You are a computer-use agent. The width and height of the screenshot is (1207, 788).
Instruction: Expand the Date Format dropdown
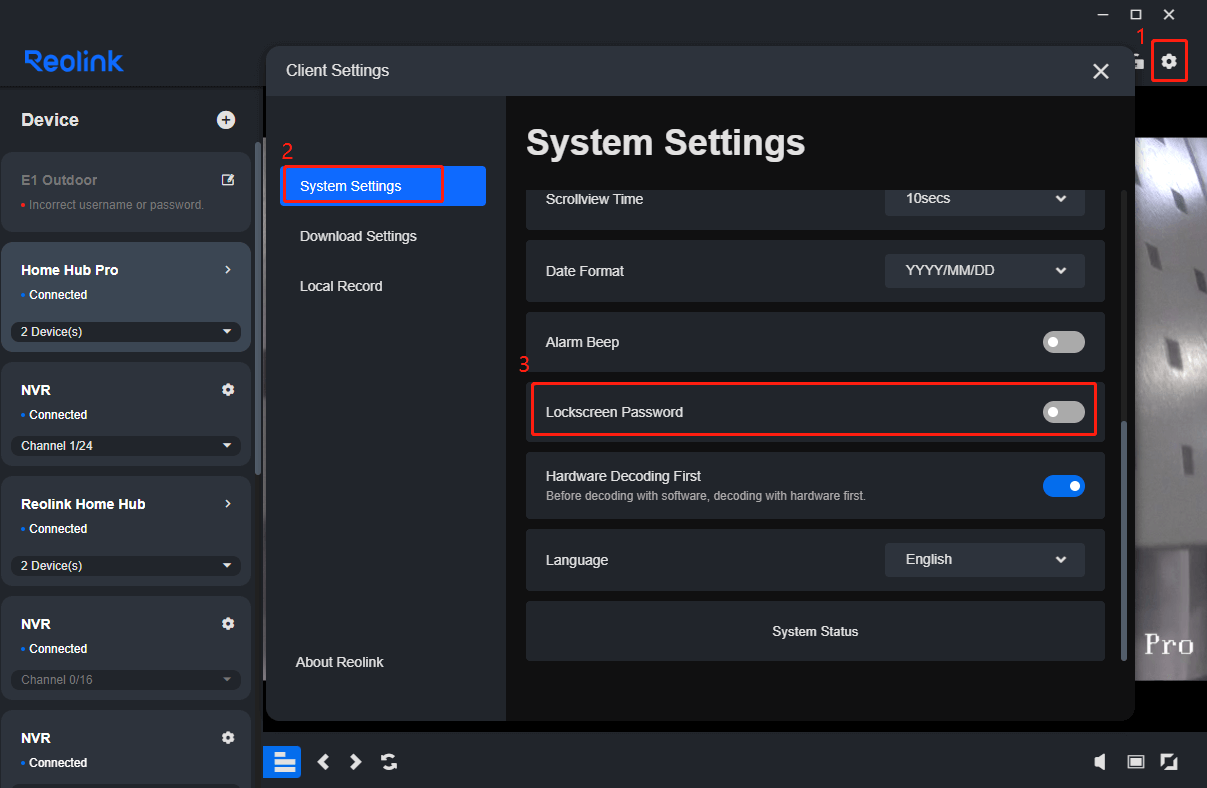pyautogui.click(x=984, y=271)
